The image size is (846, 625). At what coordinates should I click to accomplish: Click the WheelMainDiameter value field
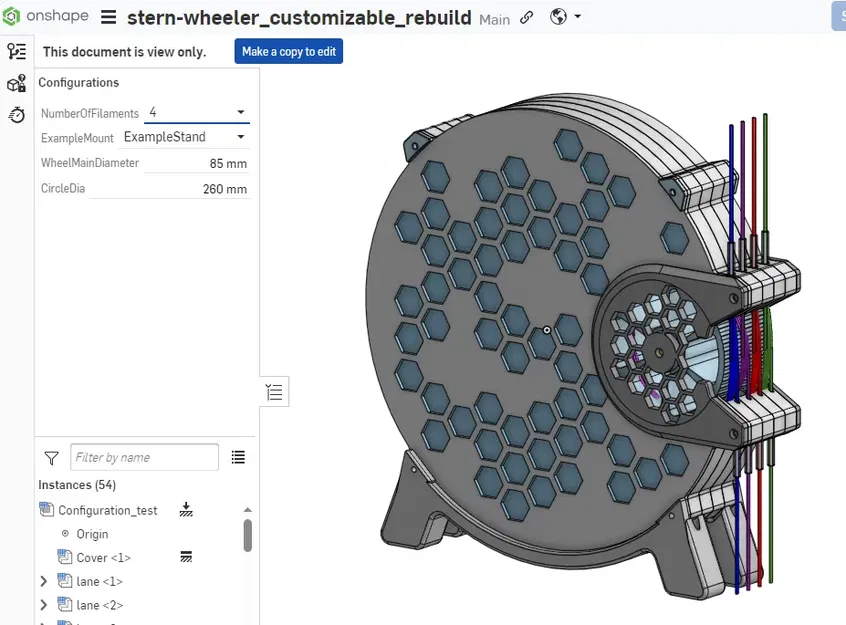[197, 163]
